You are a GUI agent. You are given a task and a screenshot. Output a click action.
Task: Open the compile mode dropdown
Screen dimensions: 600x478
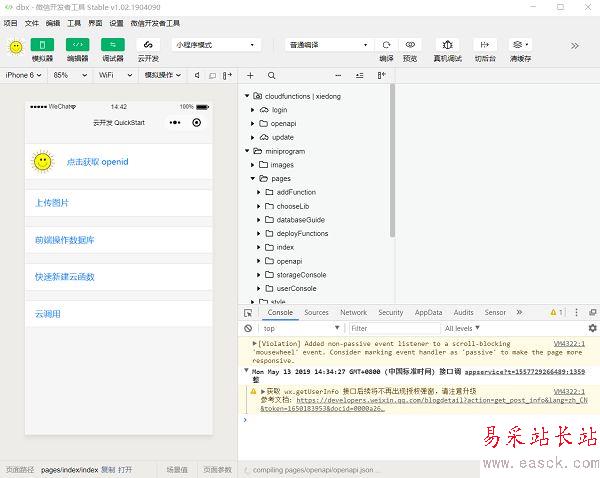point(329,45)
